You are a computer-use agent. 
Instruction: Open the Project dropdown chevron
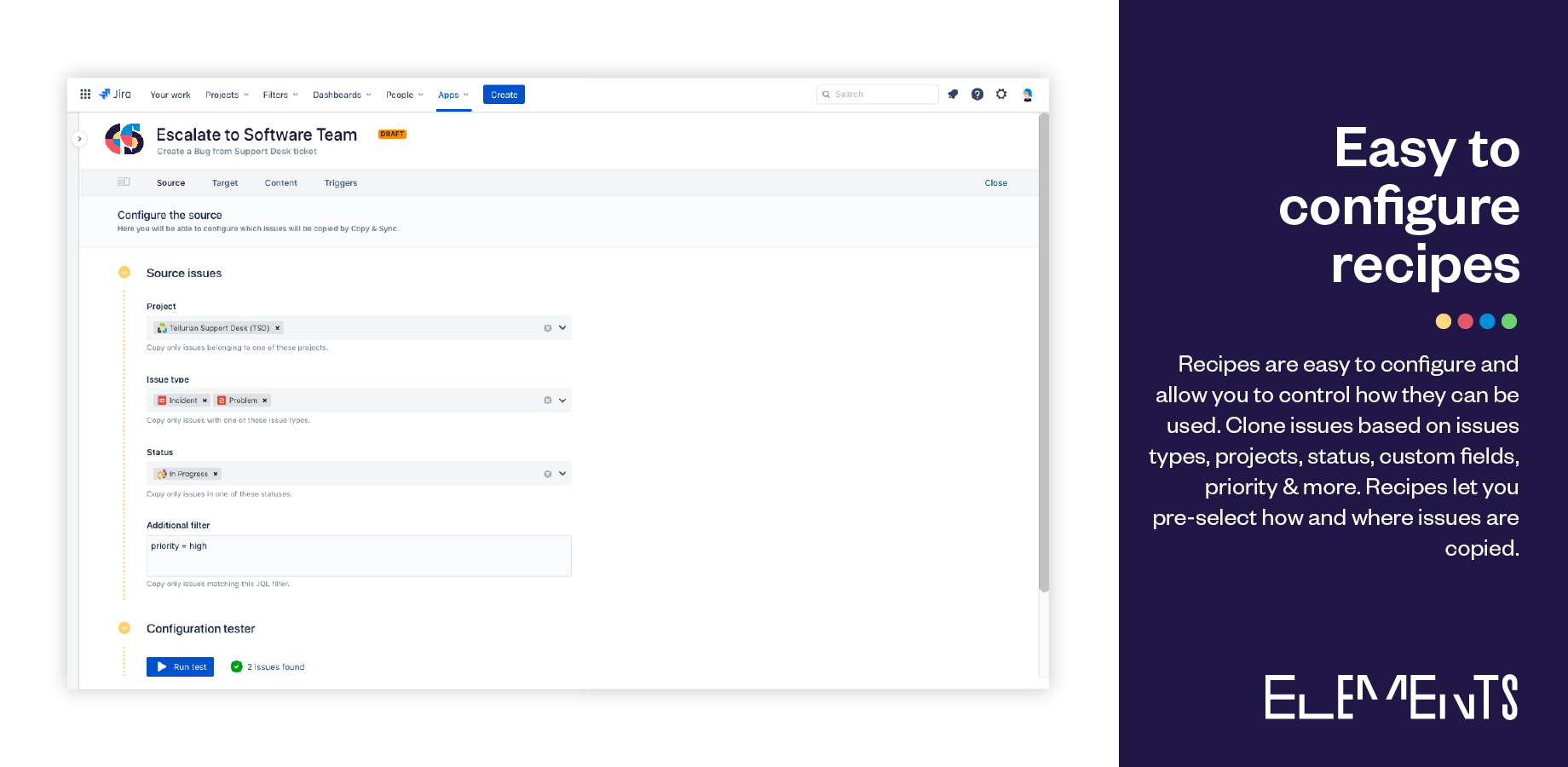click(x=562, y=328)
